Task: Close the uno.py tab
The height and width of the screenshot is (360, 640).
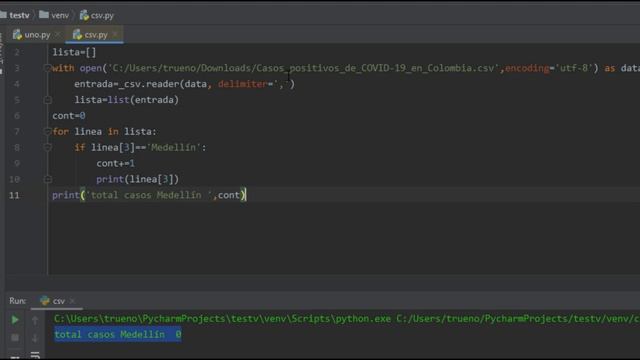Action: pos(58,35)
